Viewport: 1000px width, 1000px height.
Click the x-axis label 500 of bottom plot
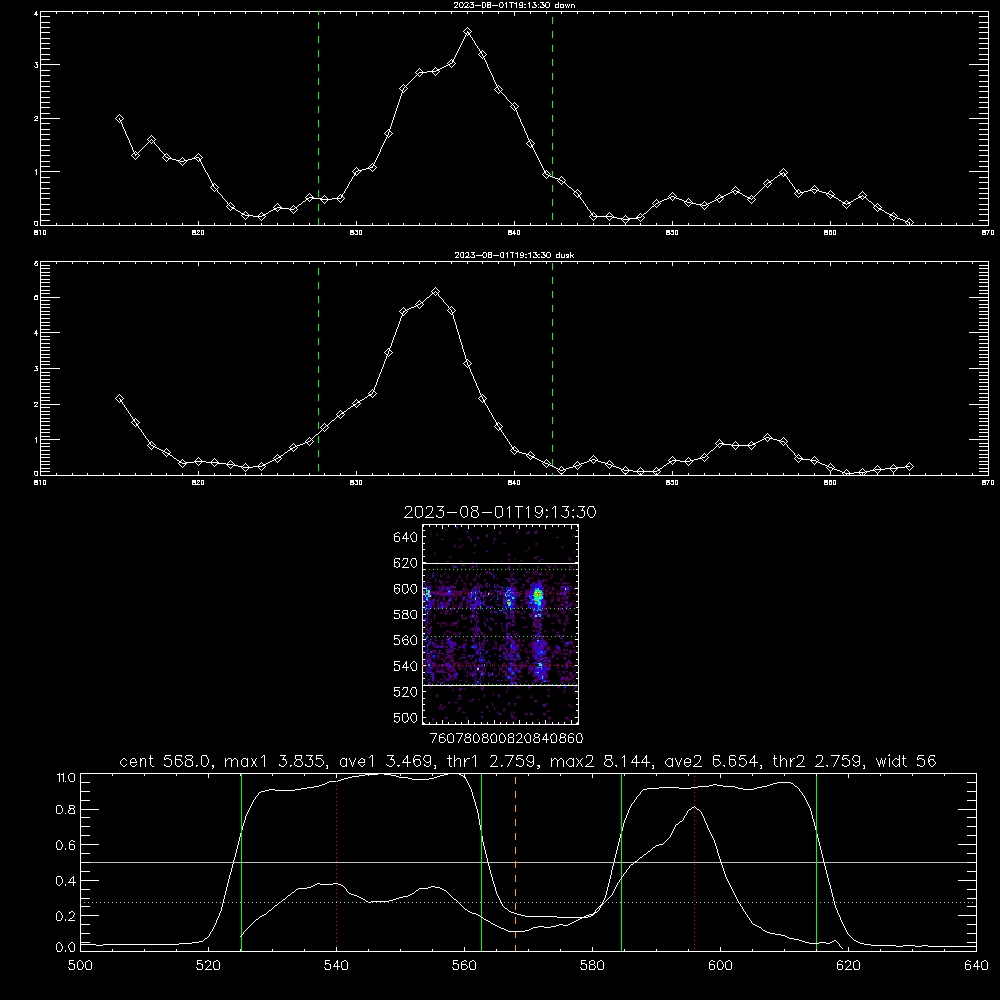(80, 966)
